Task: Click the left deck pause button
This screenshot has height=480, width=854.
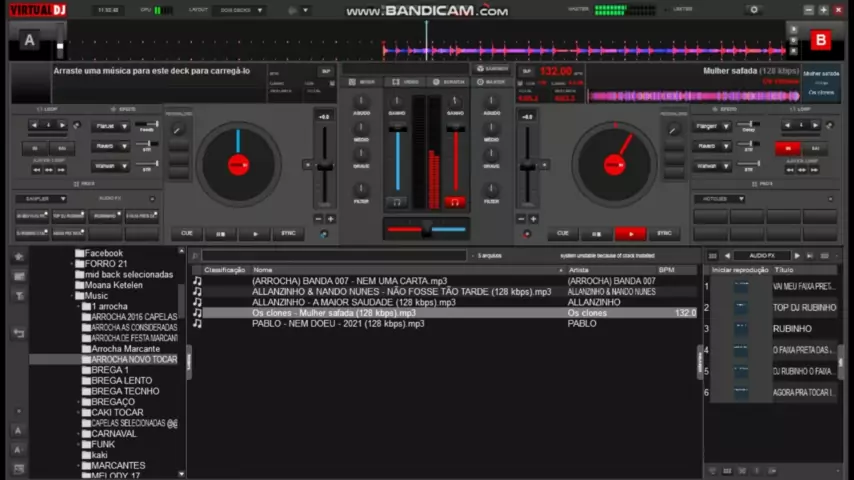Action: [221, 233]
